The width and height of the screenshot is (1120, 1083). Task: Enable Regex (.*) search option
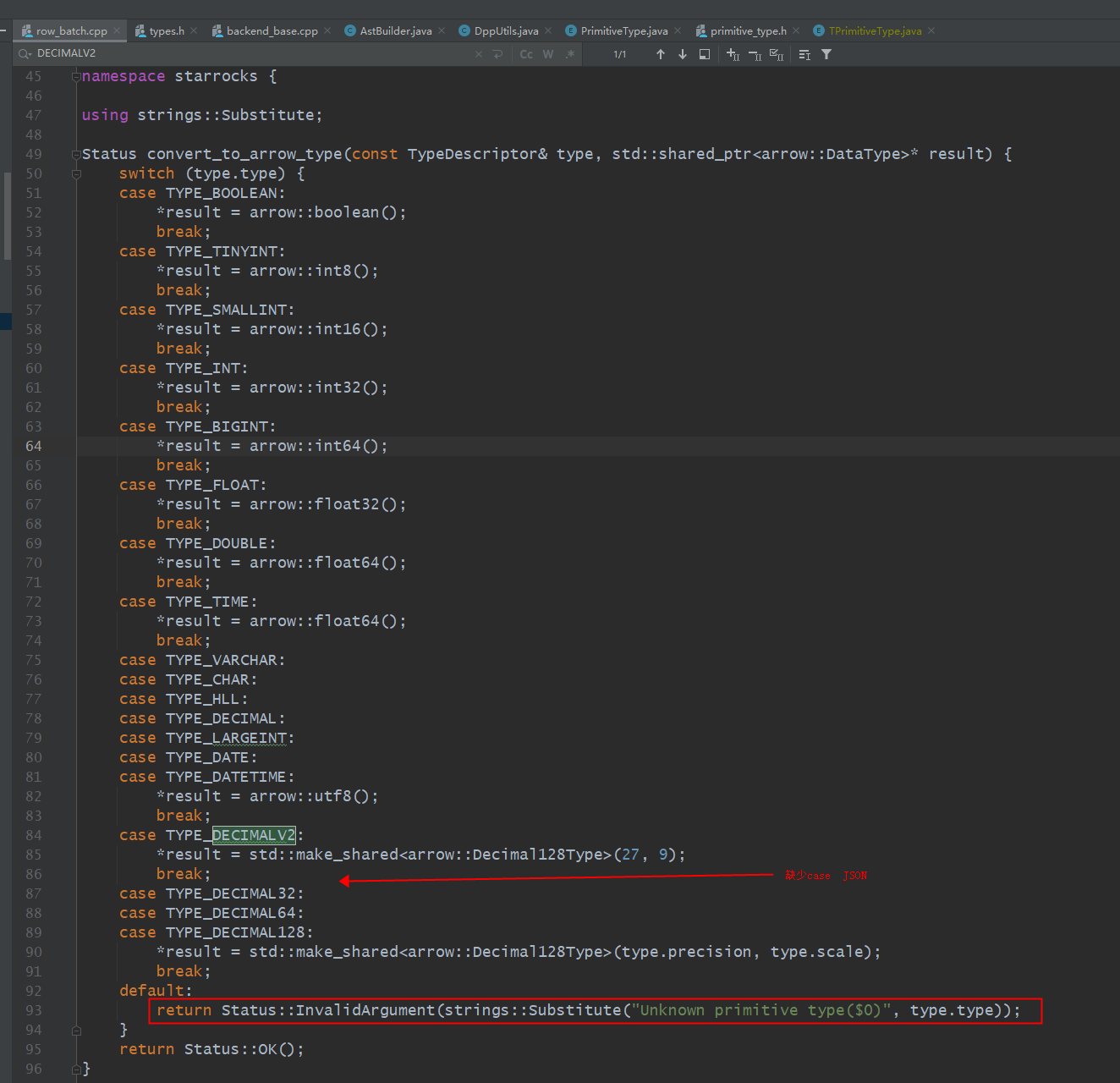point(570,54)
